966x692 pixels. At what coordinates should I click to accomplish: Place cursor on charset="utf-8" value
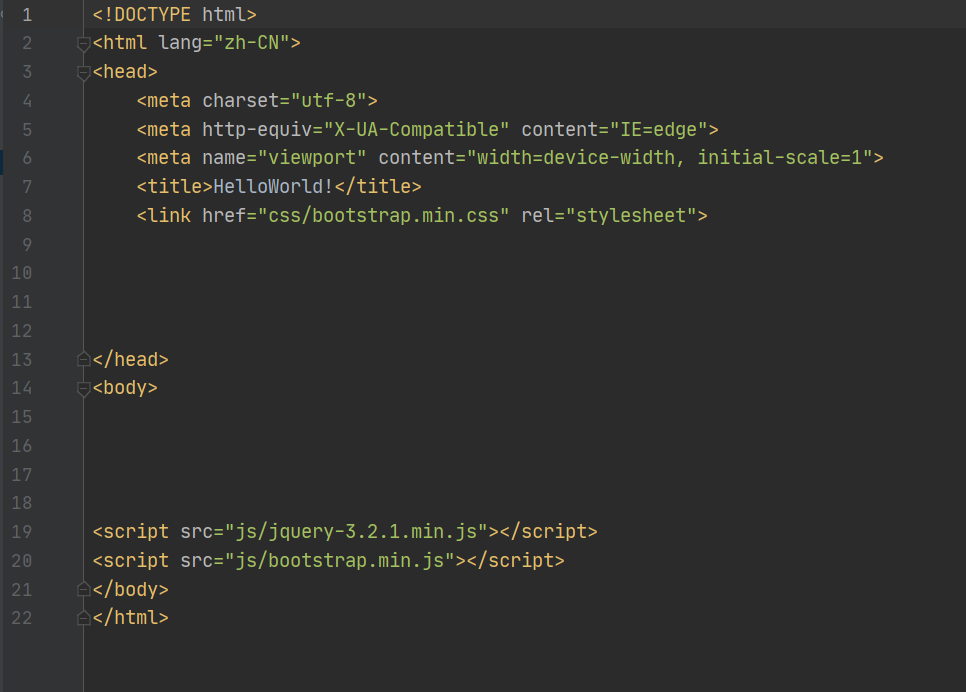point(328,100)
